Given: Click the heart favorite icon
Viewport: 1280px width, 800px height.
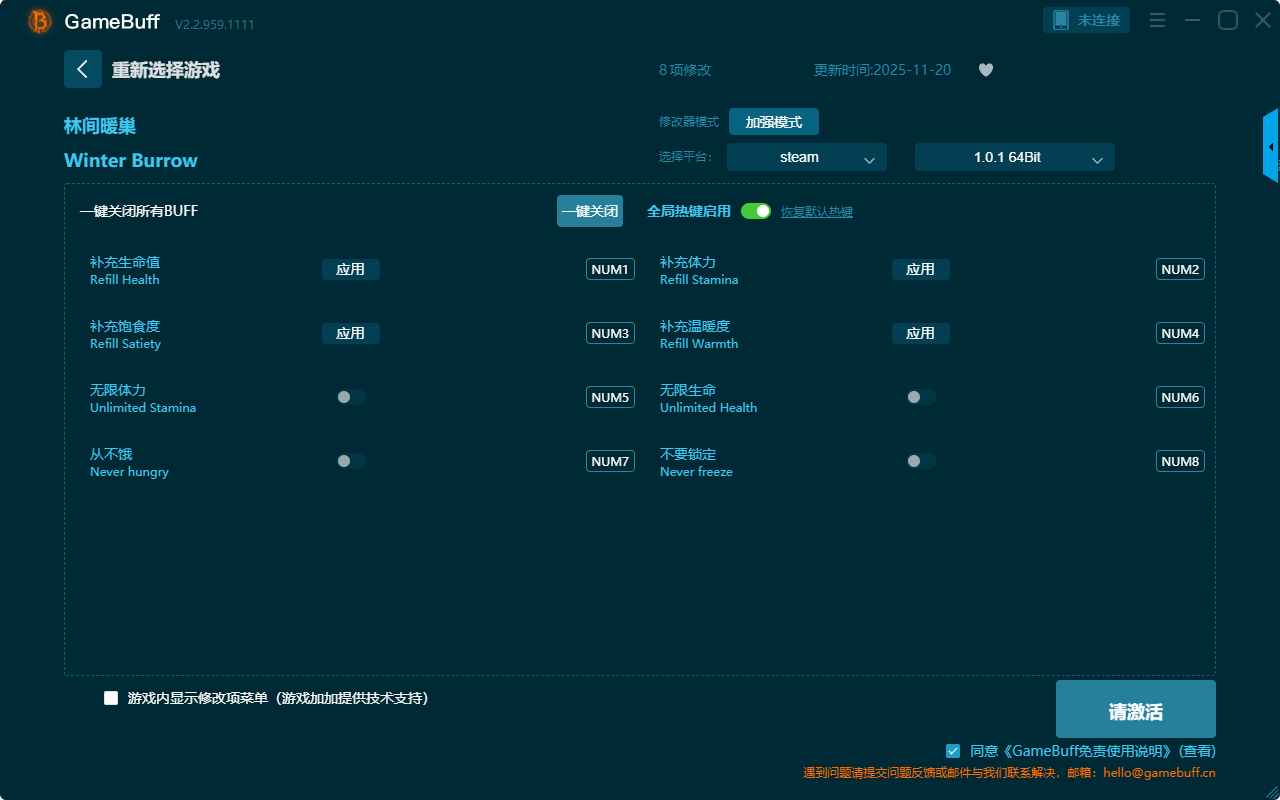Looking at the screenshot, I should (x=985, y=70).
